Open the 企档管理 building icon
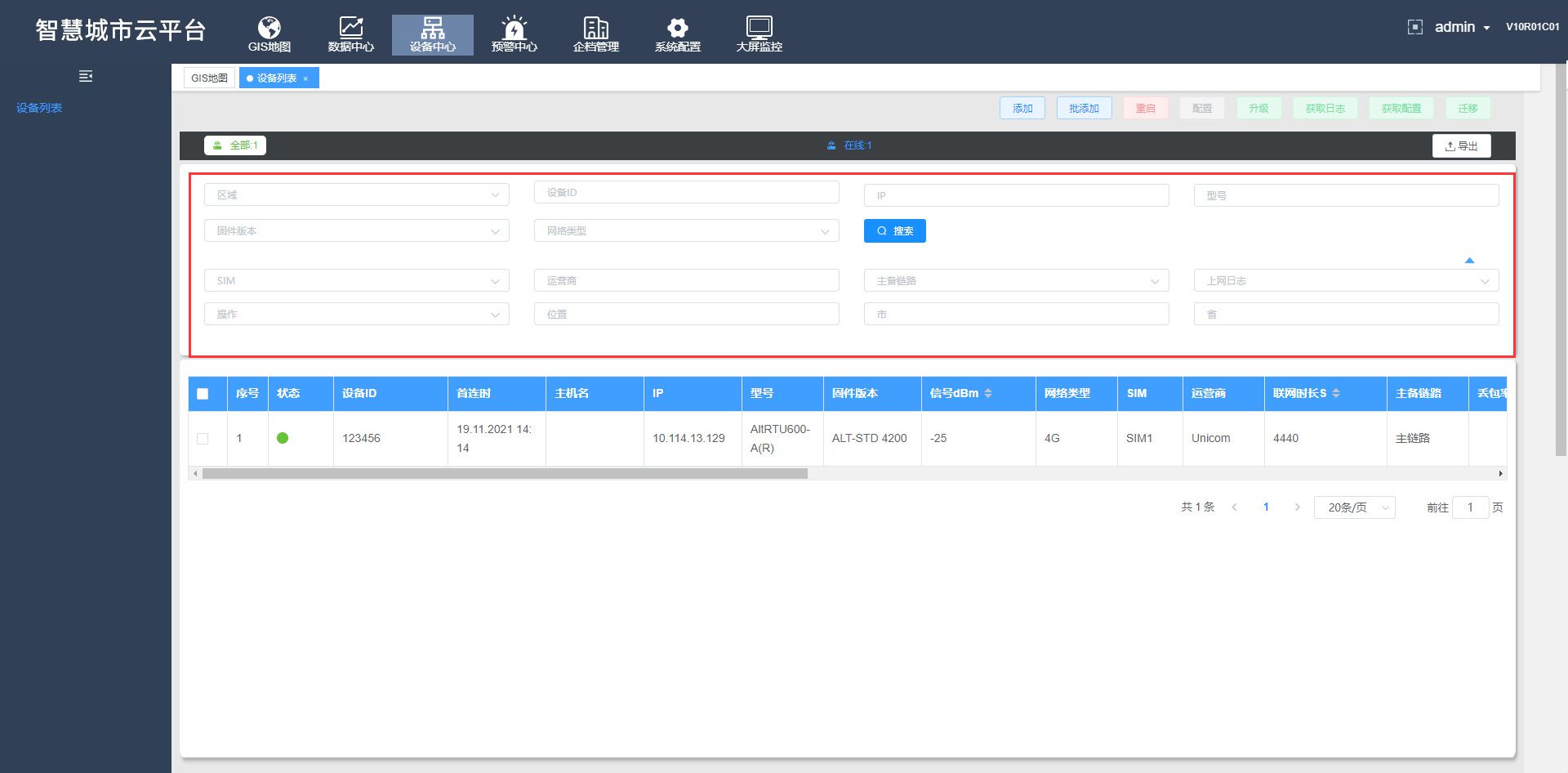 coord(595,29)
